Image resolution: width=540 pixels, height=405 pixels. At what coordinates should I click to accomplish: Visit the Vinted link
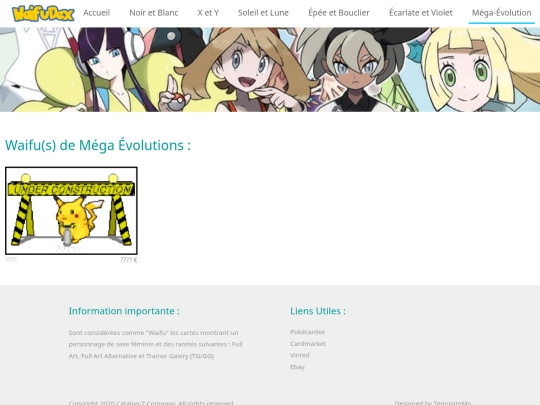(300, 355)
